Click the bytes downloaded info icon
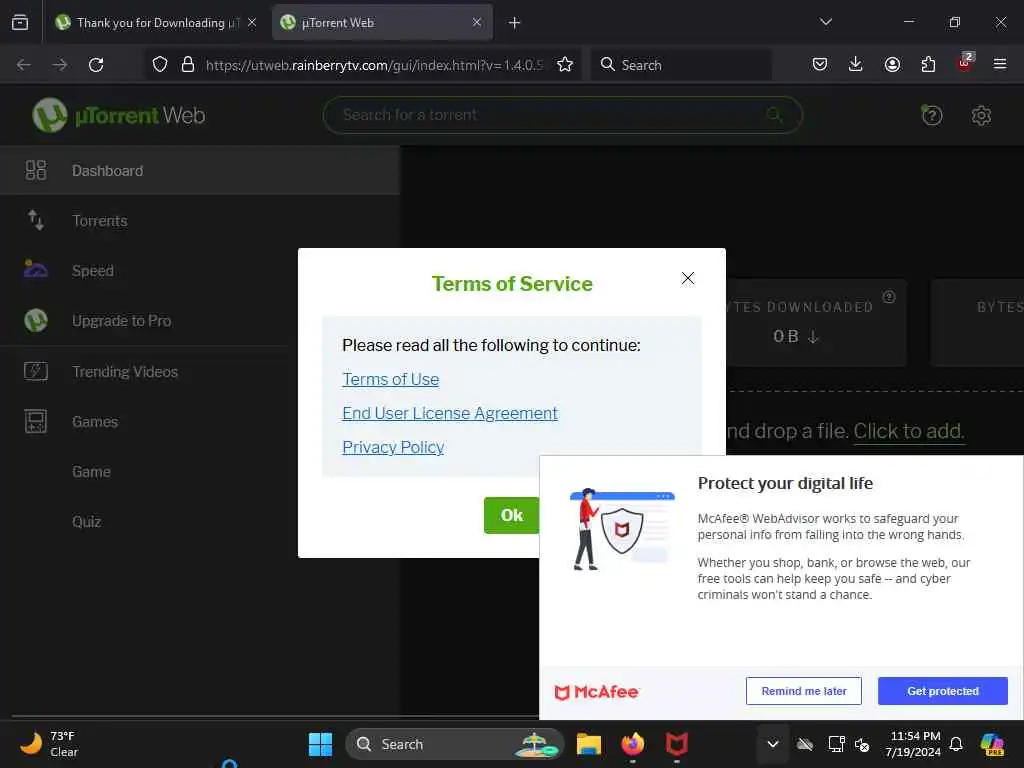The image size is (1024, 768). (x=889, y=297)
